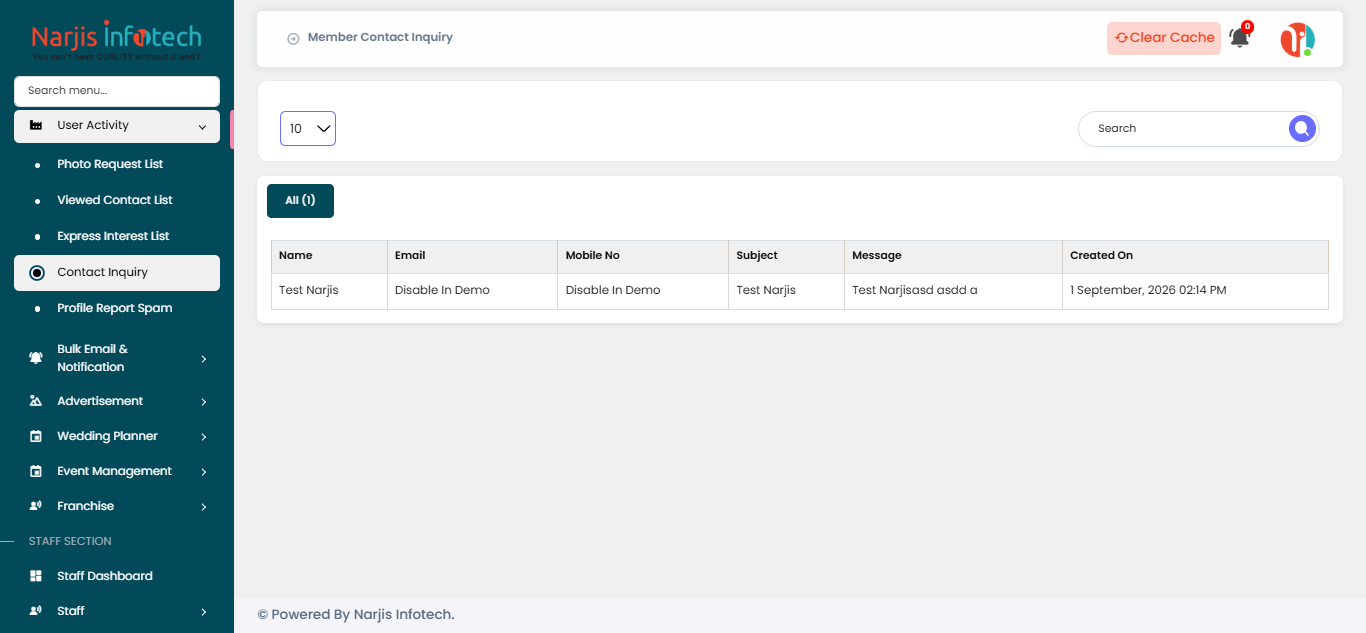
Task: Click the Bulk Email & Notification bell icon
Action: click(36, 358)
